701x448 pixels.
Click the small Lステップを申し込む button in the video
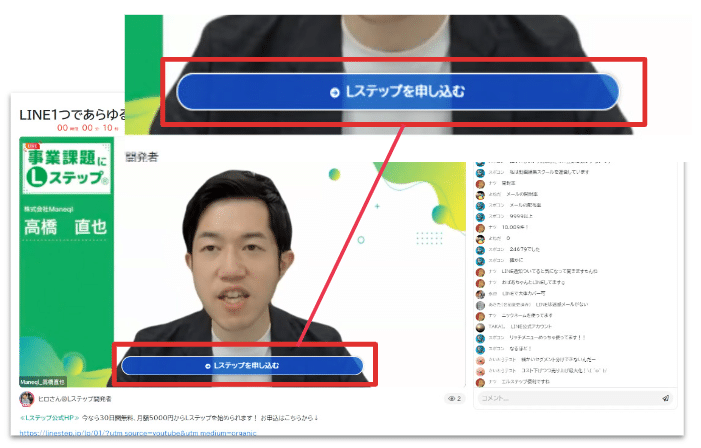click(x=242, y=365)
